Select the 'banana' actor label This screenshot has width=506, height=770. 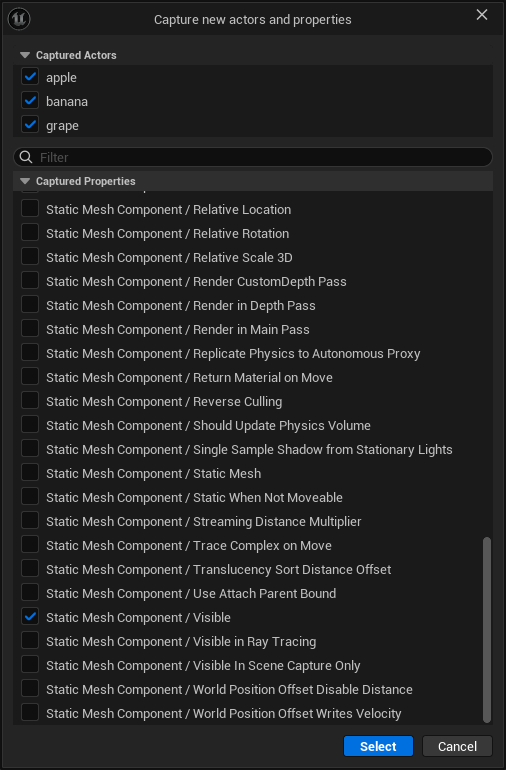(x=67, y=102)
